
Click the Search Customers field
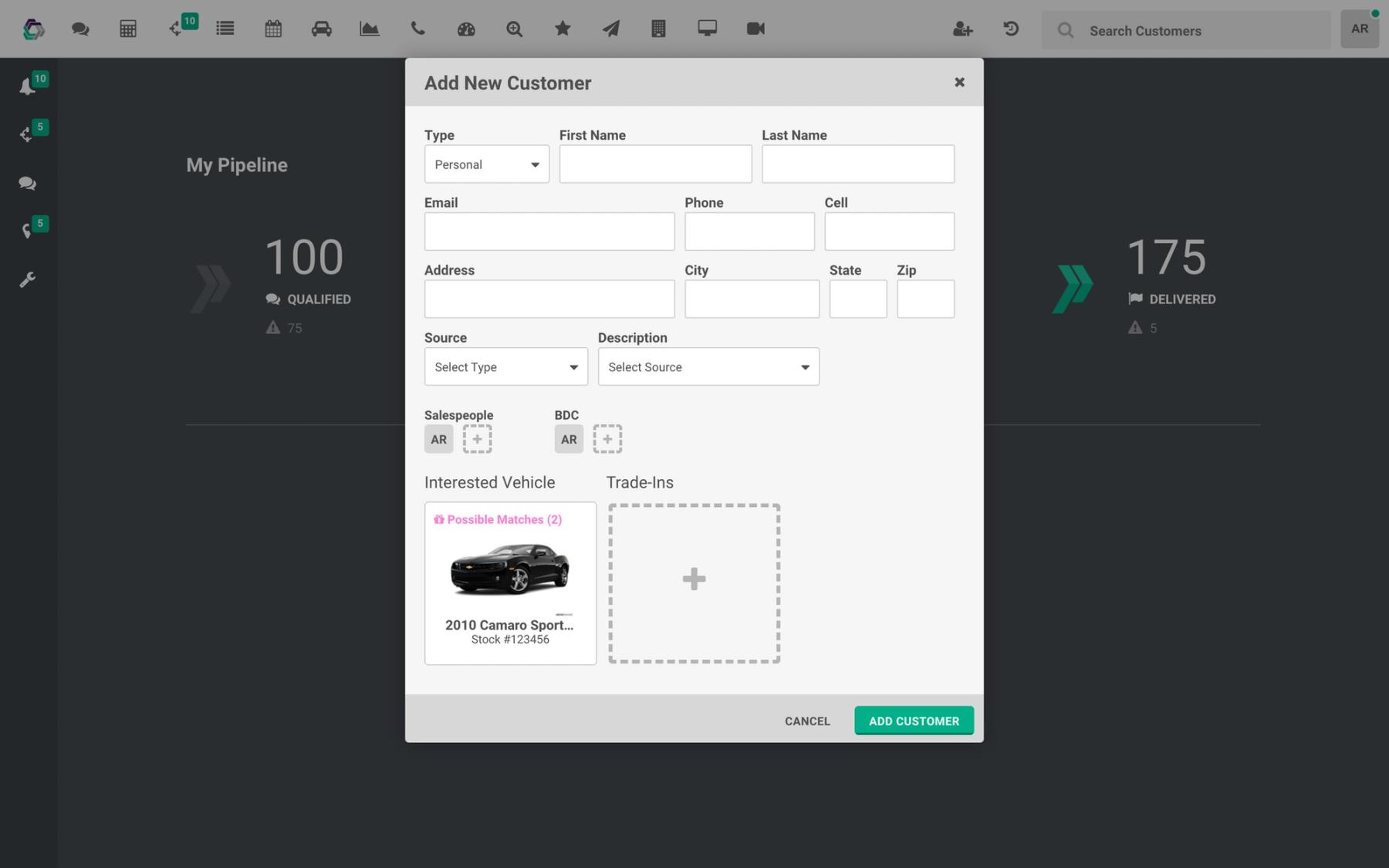[1186, 30]
